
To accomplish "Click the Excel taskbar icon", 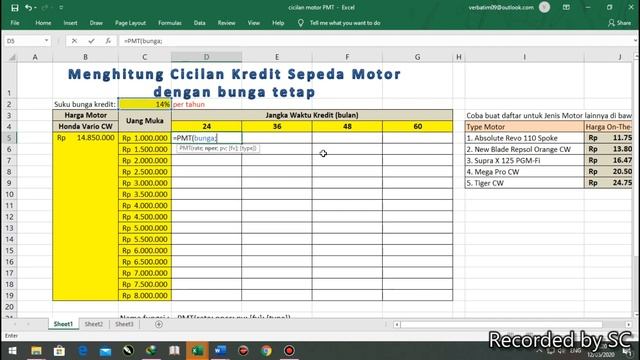I will pos(198,351).
